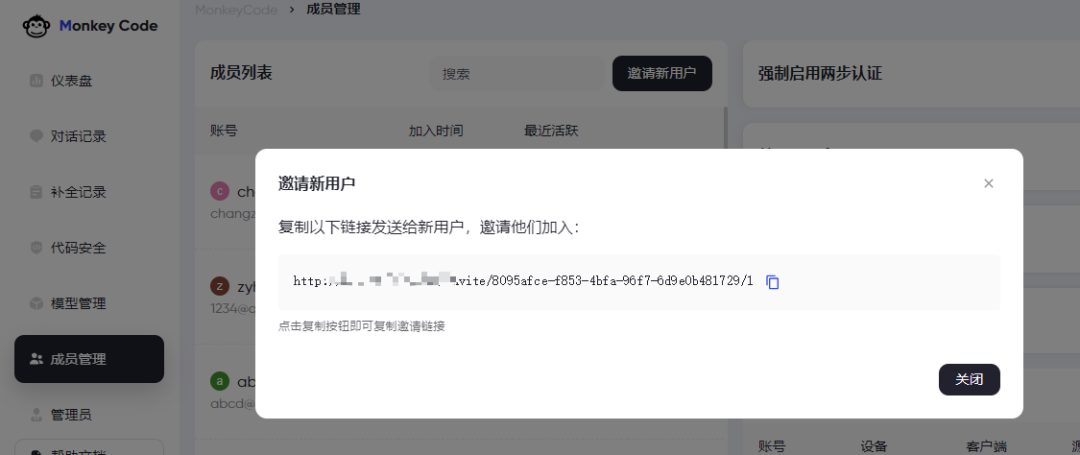Select 成员管理 in sidebar
This screenshot has height=455, width=1080.
point(89,359)
